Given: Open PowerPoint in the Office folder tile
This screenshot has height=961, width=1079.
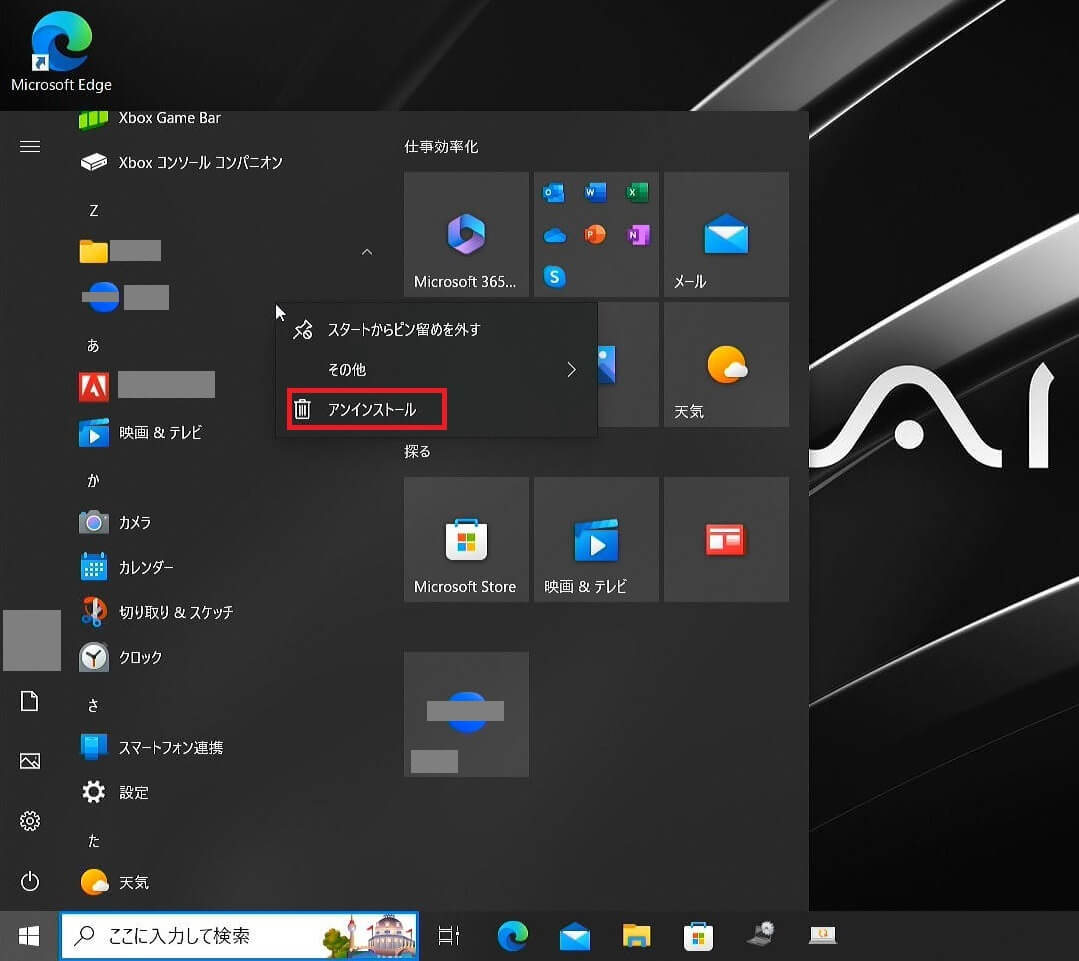Looking at the screenshot, I should click(x=595, y=235).
